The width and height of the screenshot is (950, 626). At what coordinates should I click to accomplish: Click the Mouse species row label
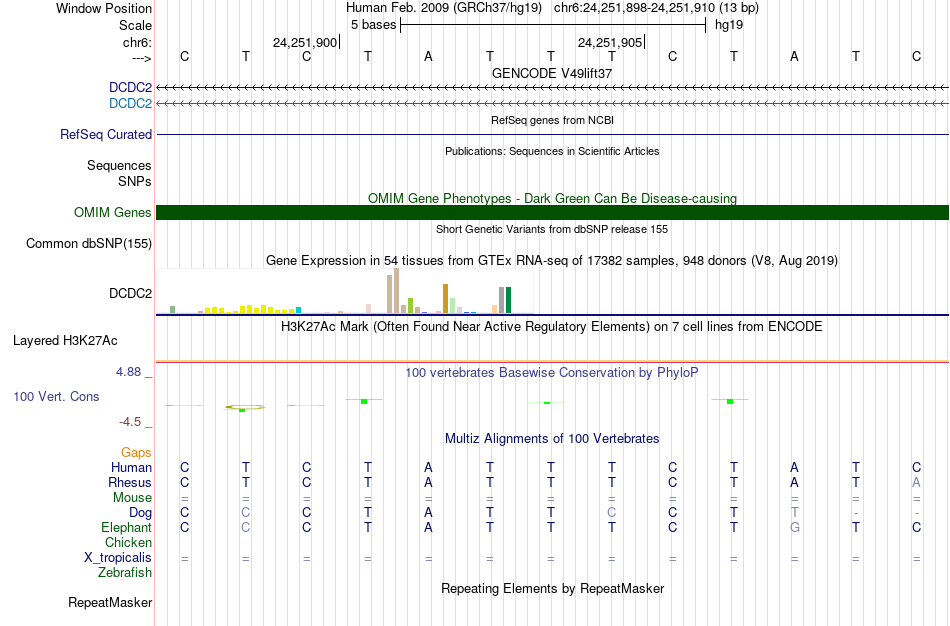(132, 498)
